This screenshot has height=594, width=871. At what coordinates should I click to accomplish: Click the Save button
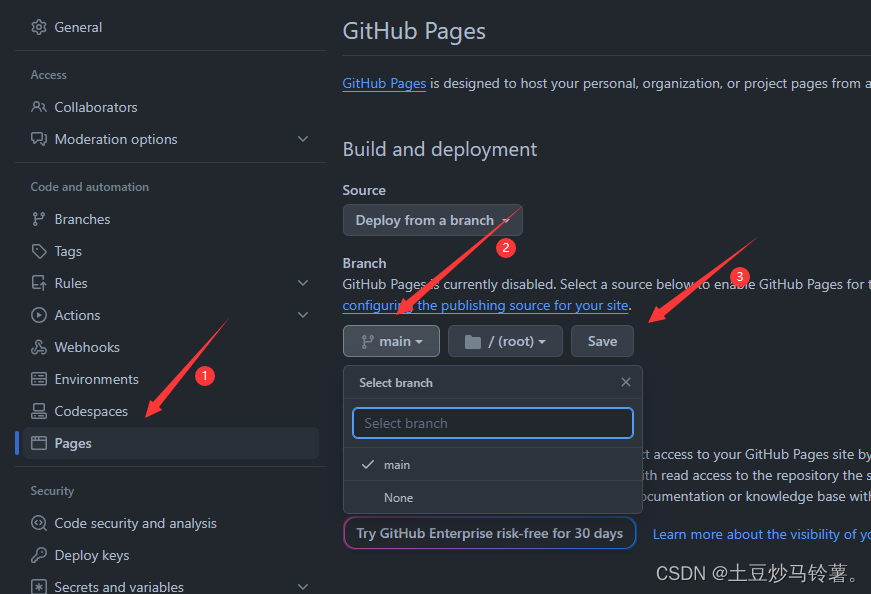602,341
